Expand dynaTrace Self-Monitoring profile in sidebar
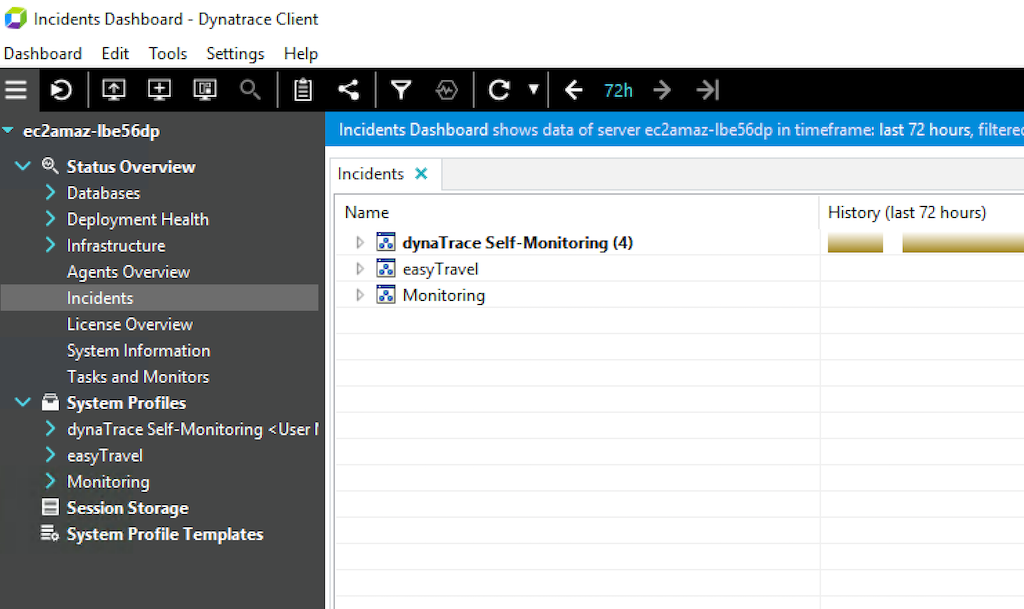Image resolution: width=1024 pixels, height=609 pixels. click(x=50, y=428)
